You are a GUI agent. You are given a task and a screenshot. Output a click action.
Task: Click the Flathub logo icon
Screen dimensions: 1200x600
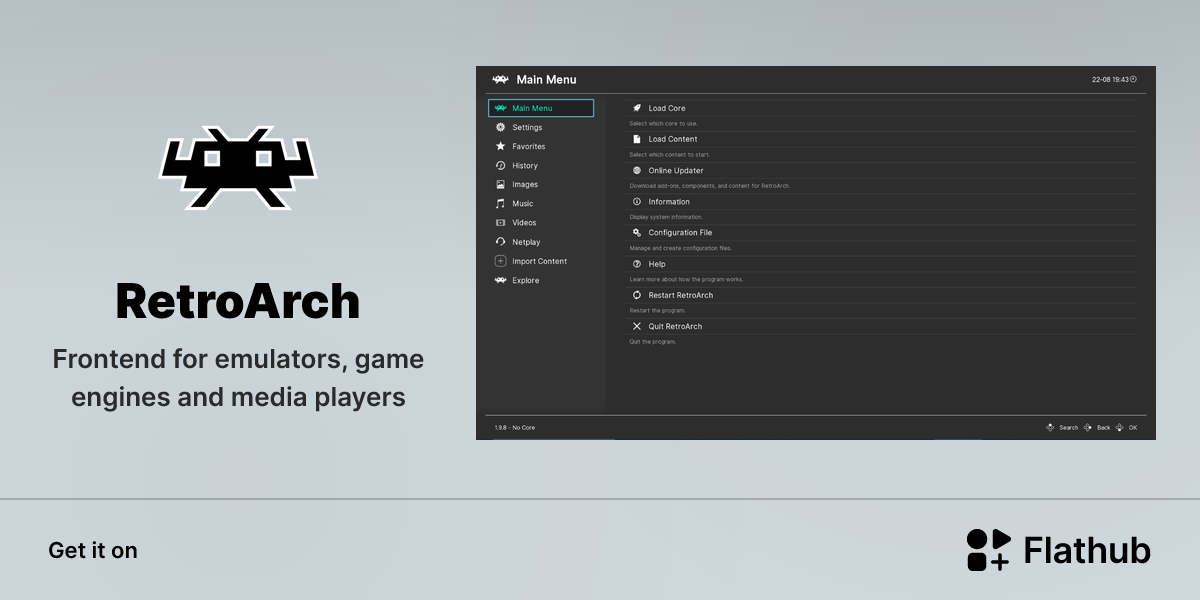[x=989, y=550]
